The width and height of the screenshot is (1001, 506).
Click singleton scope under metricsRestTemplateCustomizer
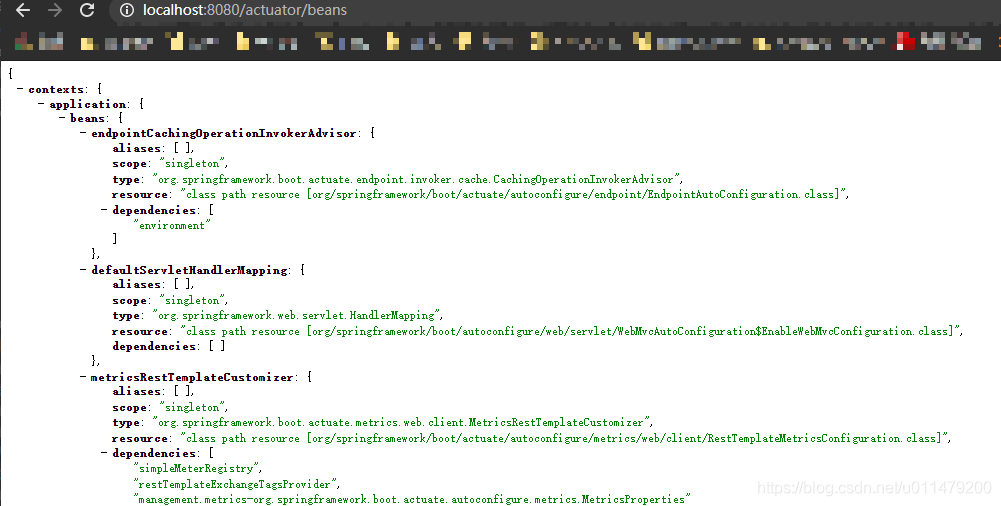point(192,407)
